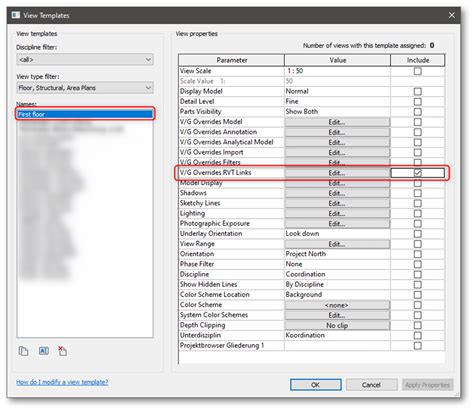Open the View type filter dropdown
The width and height of the screenshot is (474, 411).
pyautogui.click(x=85, y=88)
